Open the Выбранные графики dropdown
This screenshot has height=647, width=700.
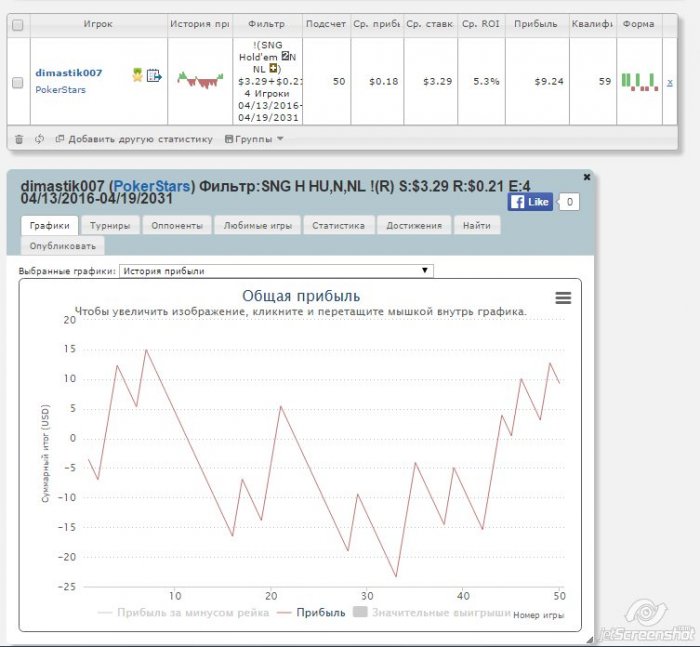point(276,271)
